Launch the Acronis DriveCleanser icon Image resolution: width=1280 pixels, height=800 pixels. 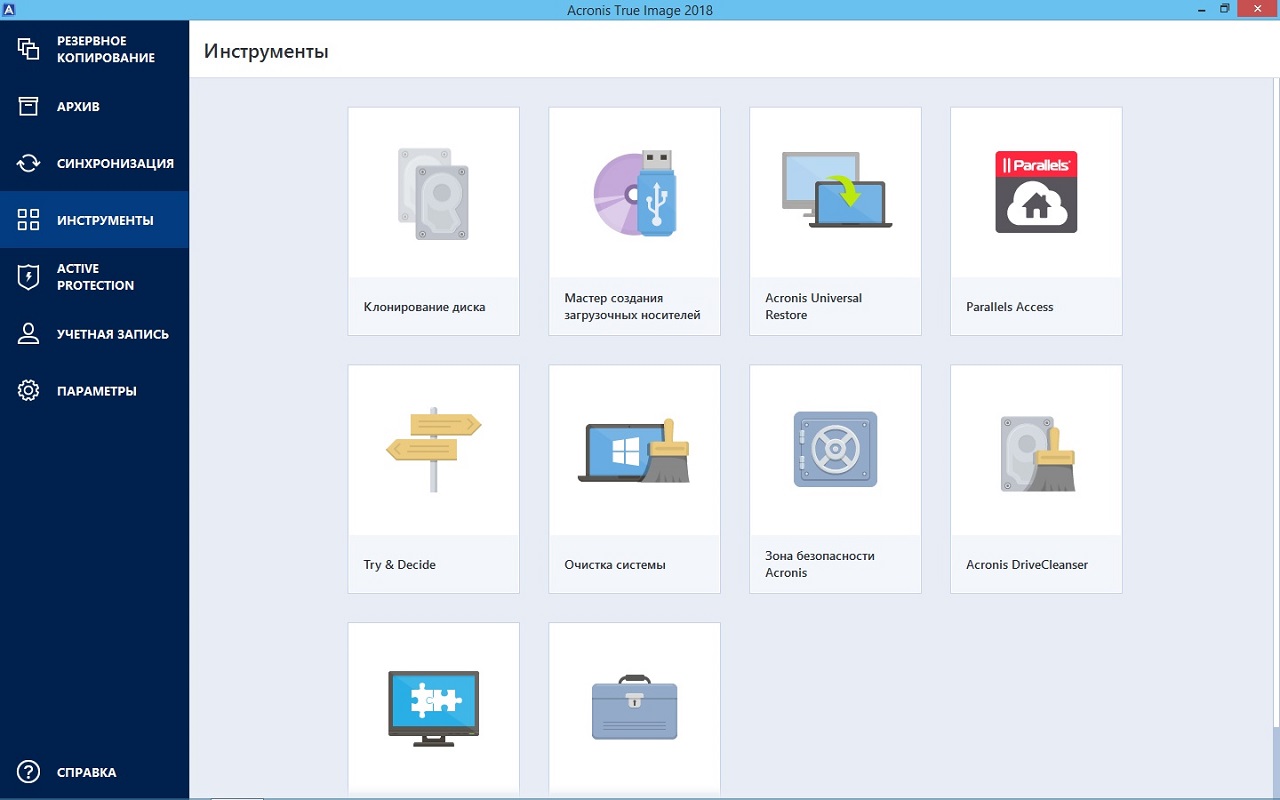pos(1036,452)
